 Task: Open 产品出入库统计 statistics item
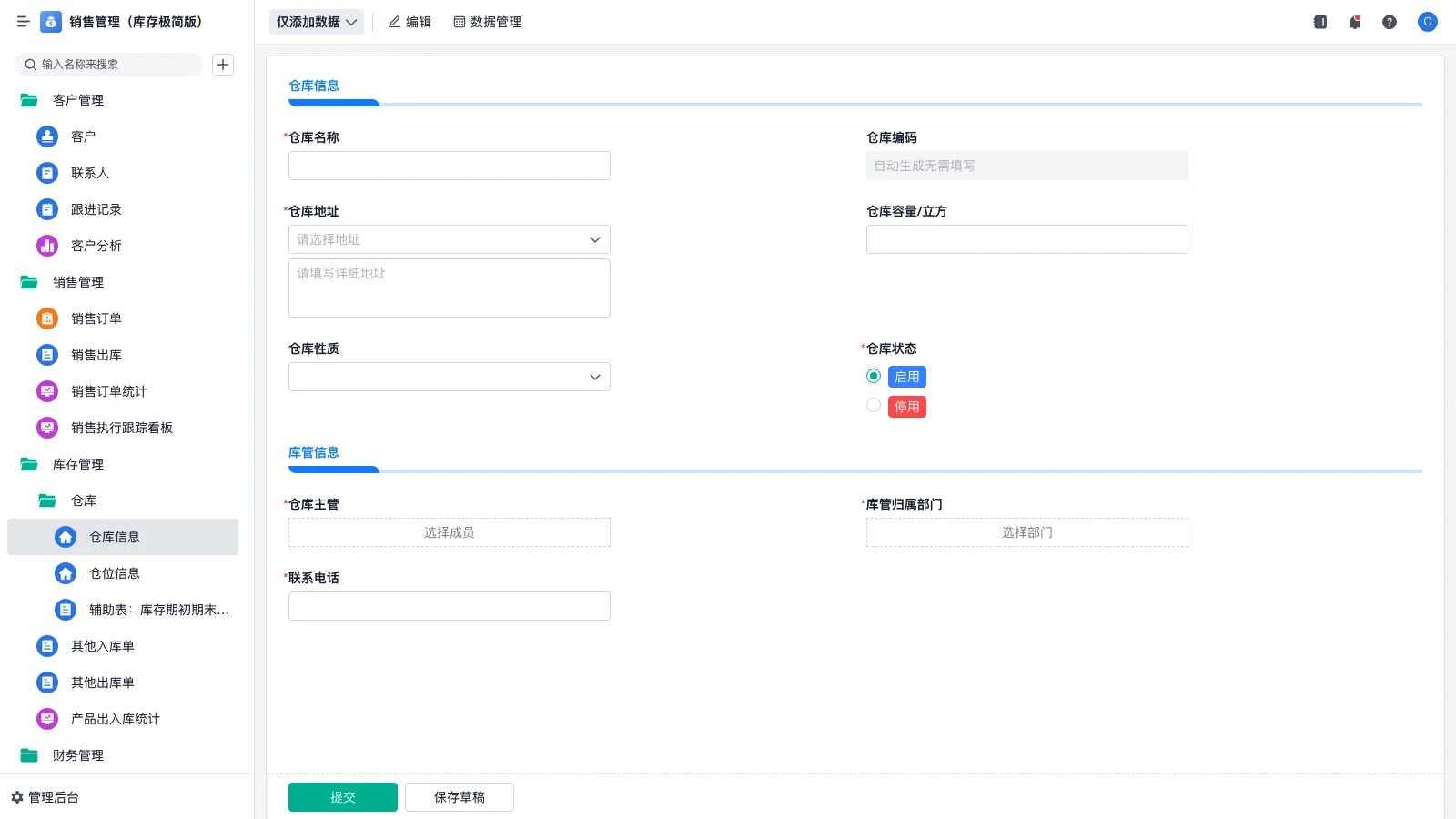(114, 719)
